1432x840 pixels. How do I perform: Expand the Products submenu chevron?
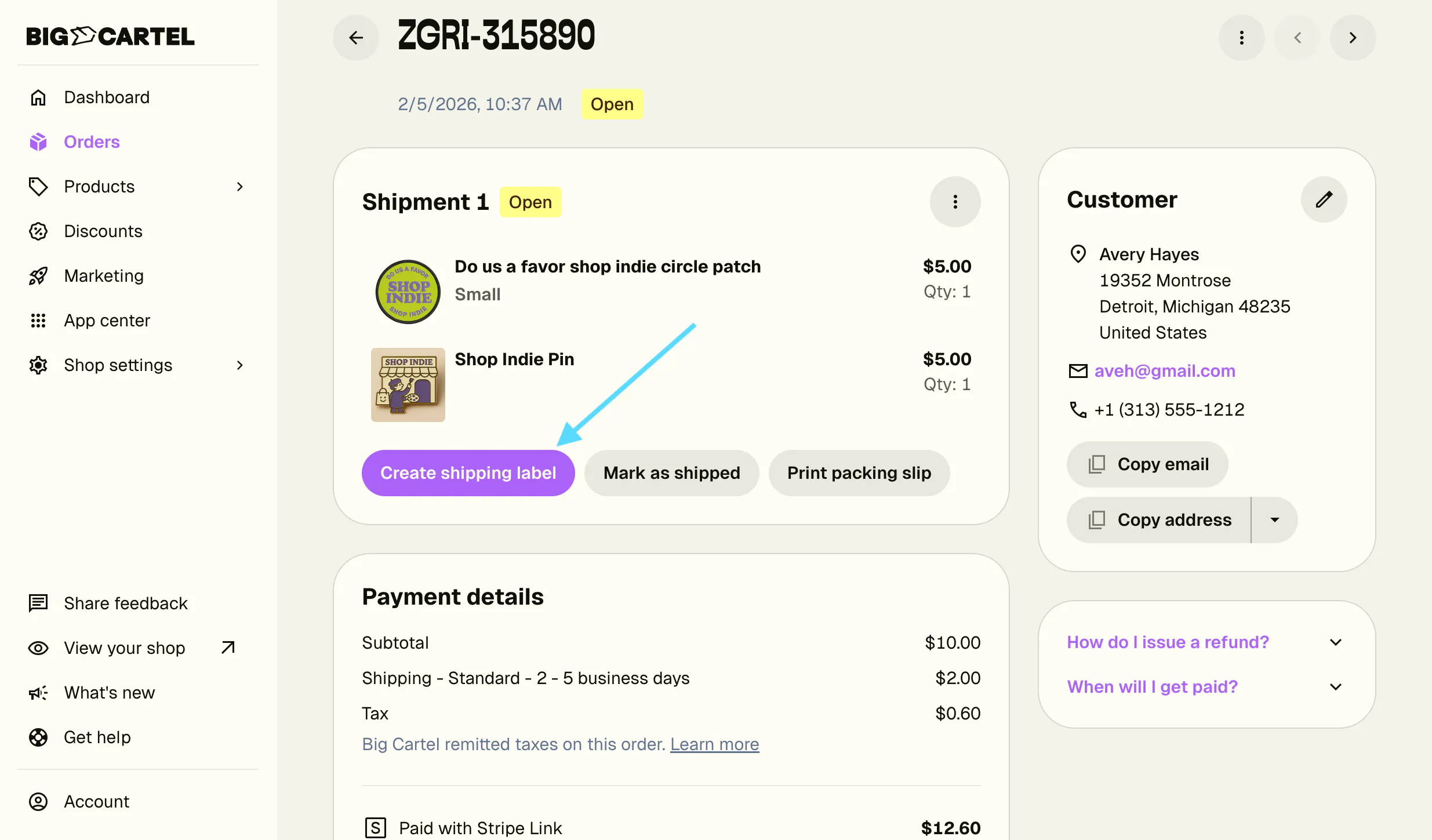[240, 187]
